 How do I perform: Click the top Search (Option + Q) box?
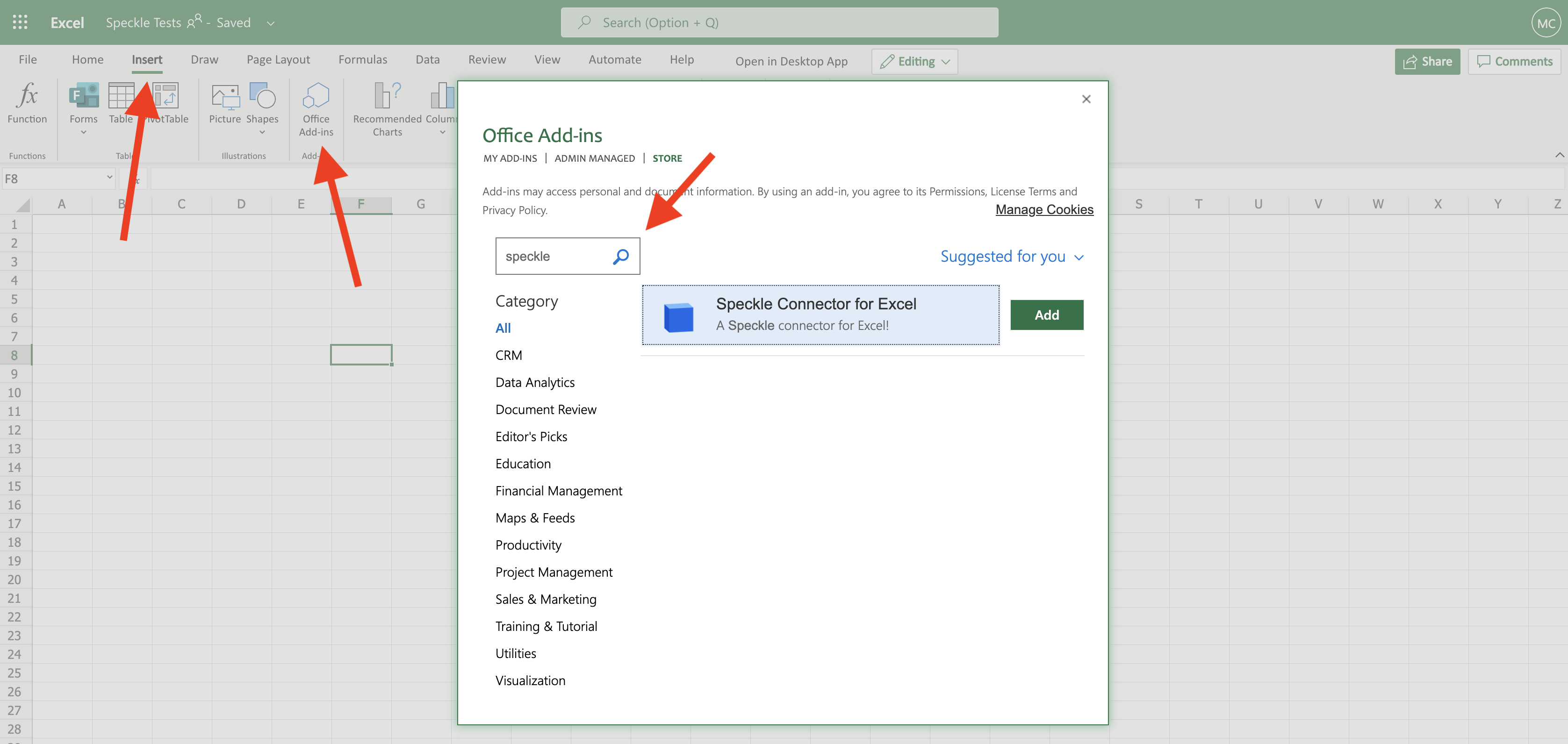point(779,22)
